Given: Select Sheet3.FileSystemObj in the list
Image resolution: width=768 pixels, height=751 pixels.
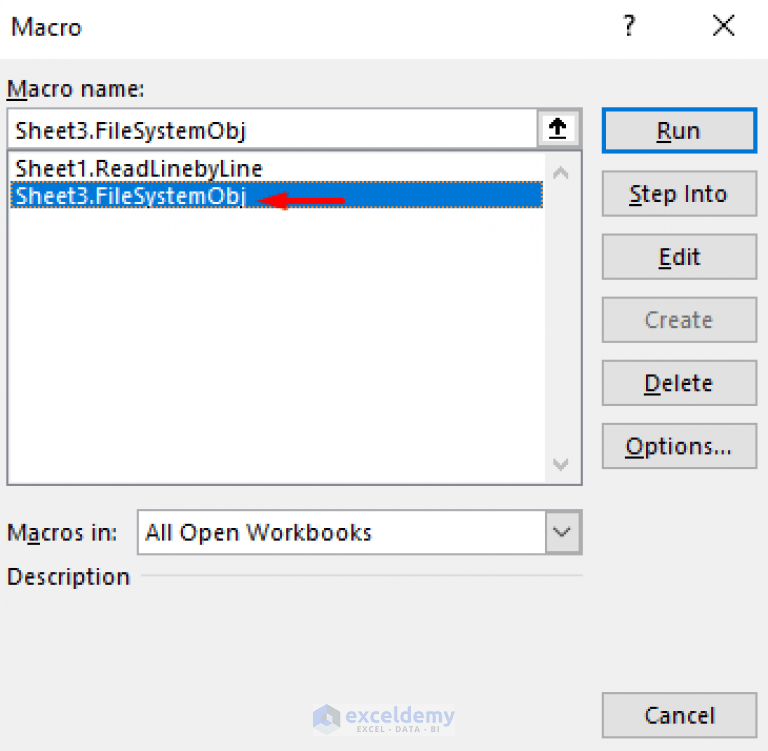Looking at the screenshot, I should [x=277, y=195].
